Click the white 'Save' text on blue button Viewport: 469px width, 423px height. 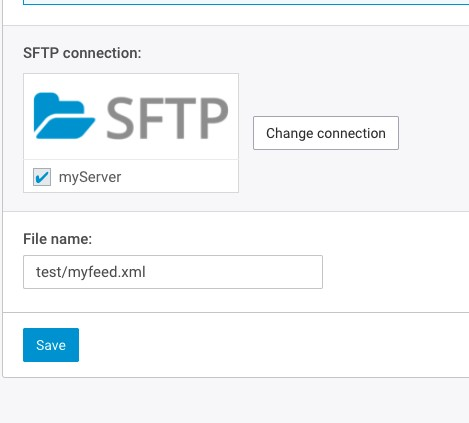[51, 345]
